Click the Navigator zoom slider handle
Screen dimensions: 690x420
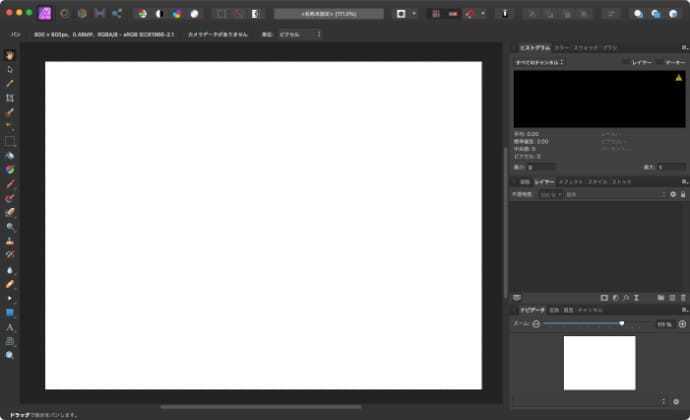(x=622, y=324)
